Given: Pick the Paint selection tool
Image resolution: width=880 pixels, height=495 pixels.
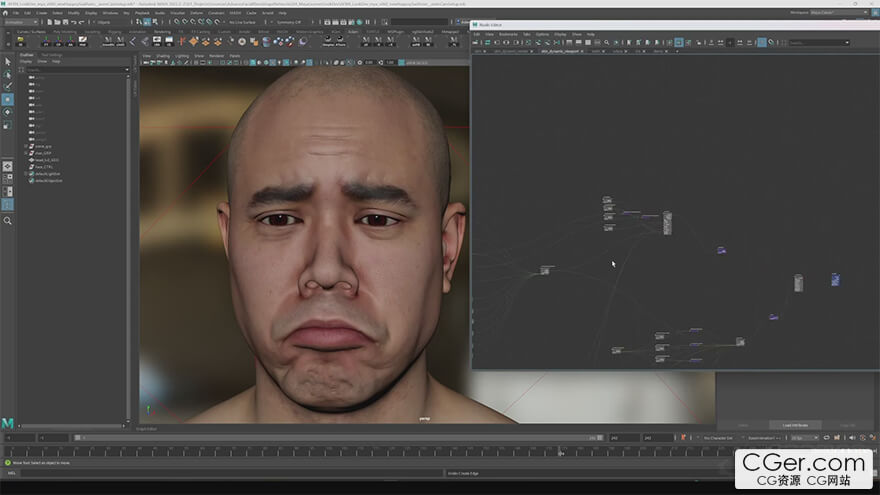Looking at the screenshot, I should tap(8, 88).
